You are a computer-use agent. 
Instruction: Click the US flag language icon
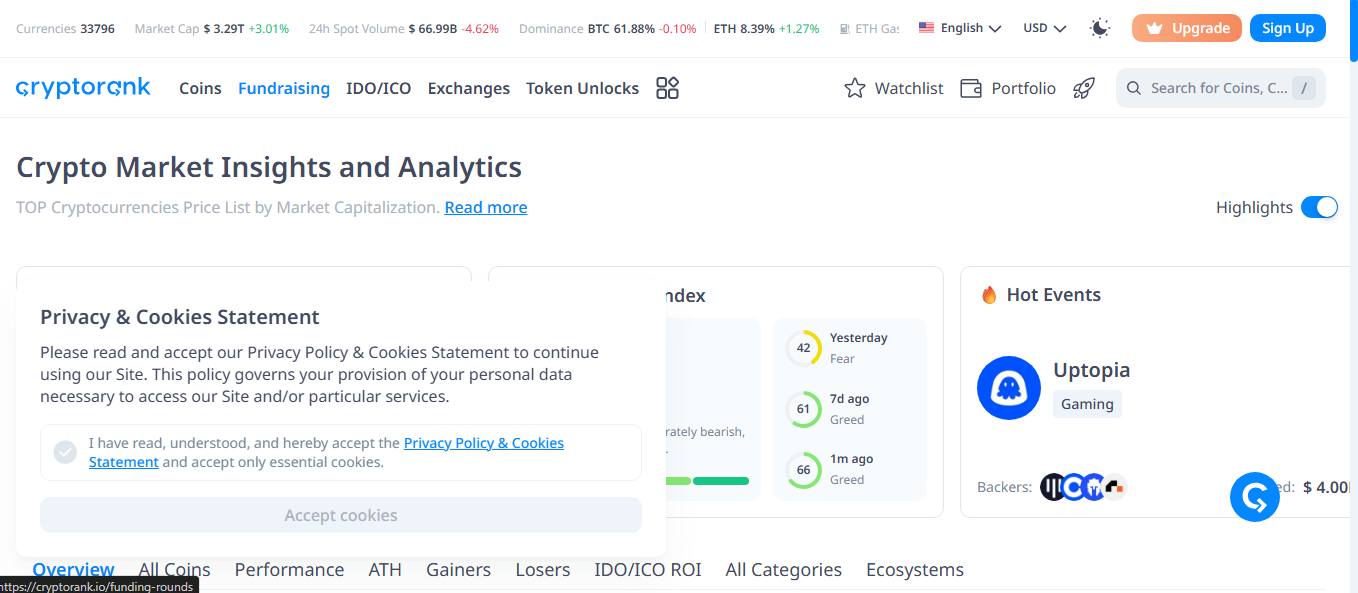(x=926, y=28)
